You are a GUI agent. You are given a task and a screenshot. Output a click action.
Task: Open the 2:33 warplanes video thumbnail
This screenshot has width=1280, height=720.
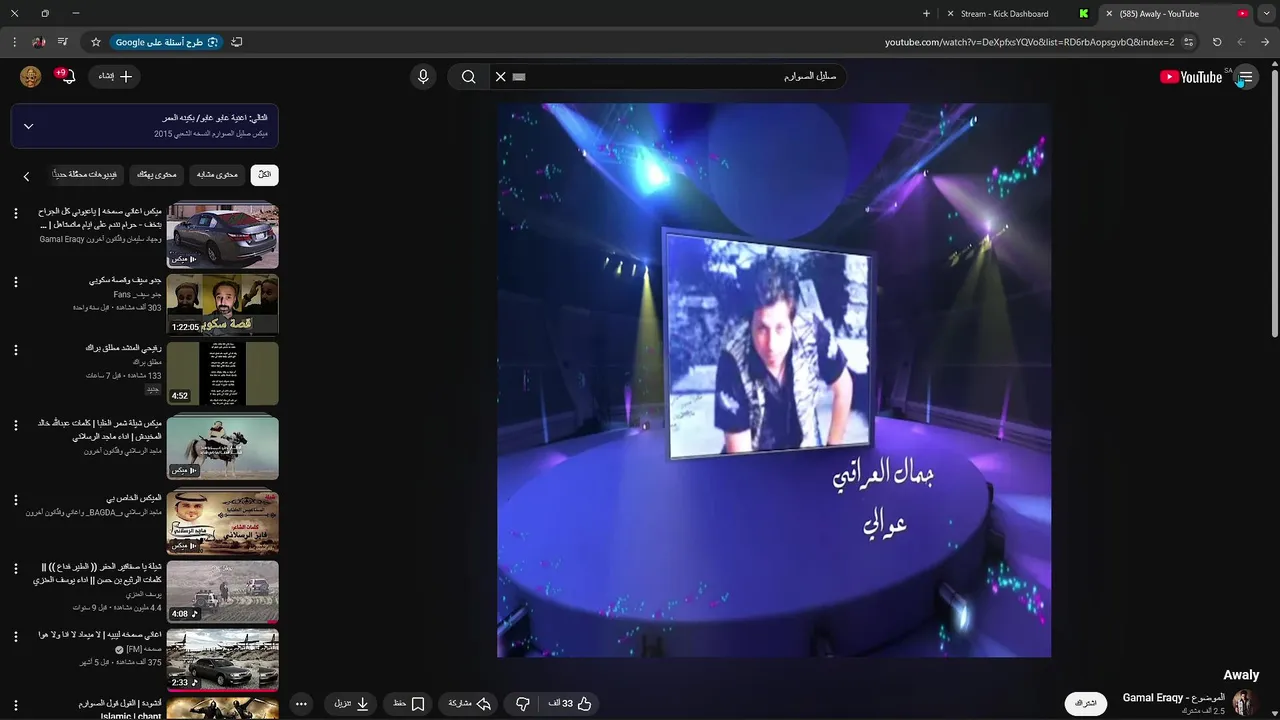pyautogui.click(x=222, y=660)
